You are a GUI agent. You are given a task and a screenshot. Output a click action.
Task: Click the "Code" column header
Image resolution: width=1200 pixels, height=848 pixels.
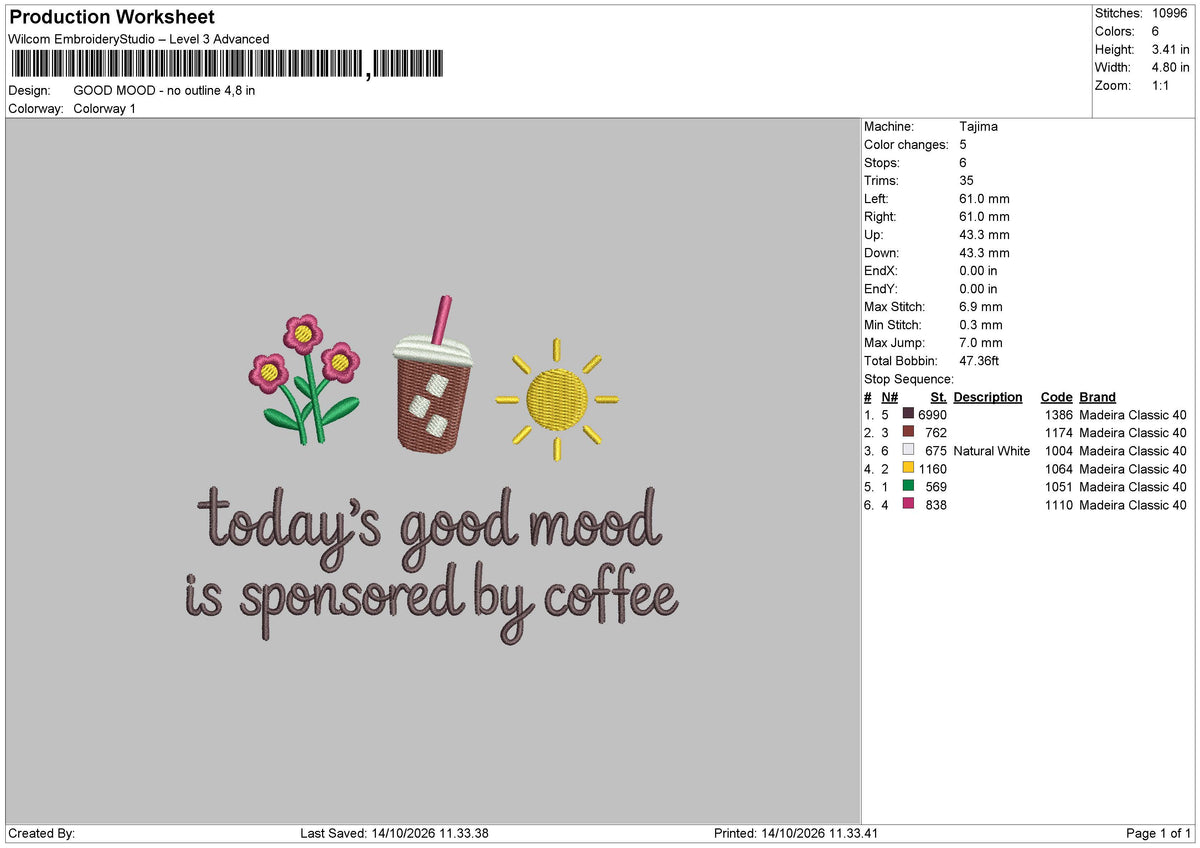(1056, 396)
